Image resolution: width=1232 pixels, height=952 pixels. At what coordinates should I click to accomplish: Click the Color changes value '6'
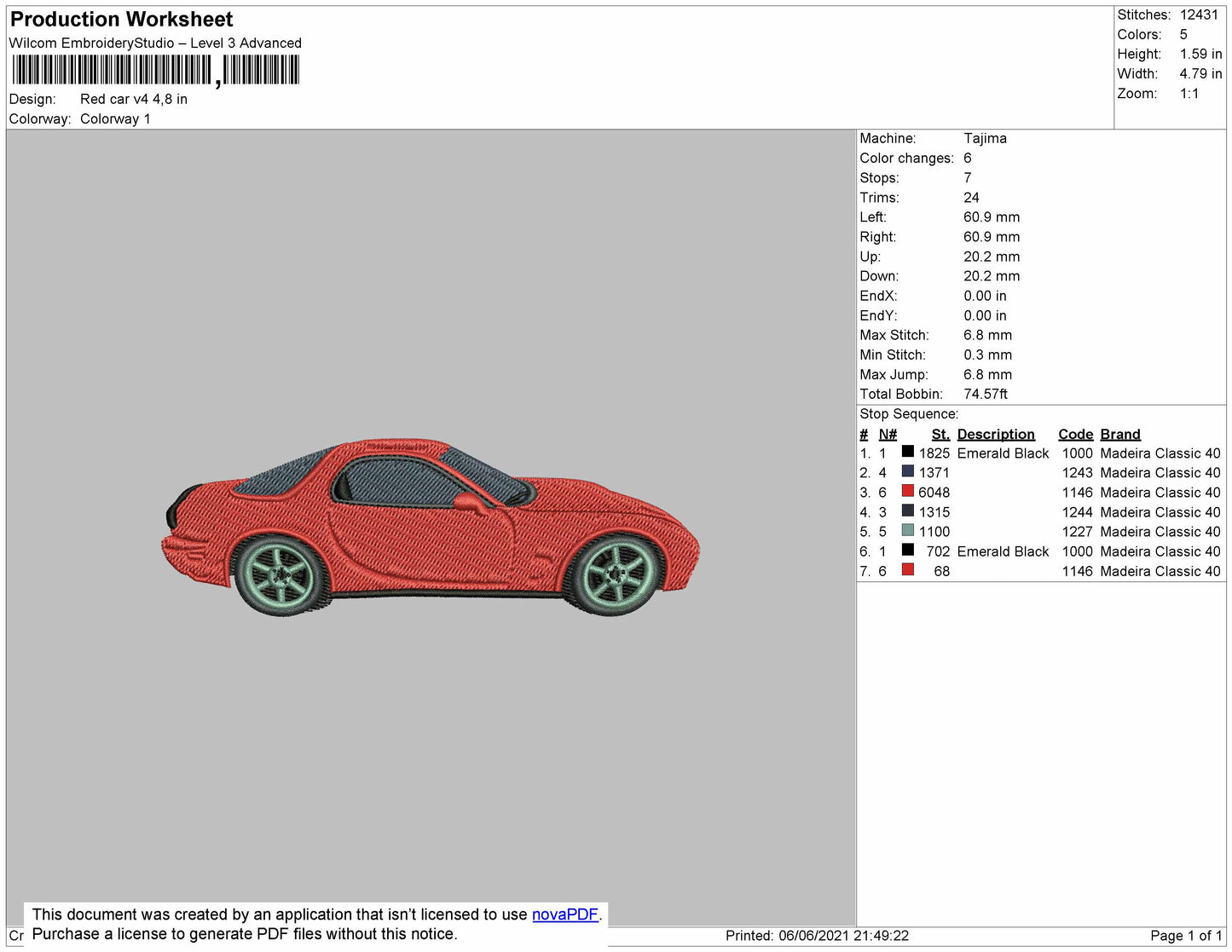pos(967,159)
